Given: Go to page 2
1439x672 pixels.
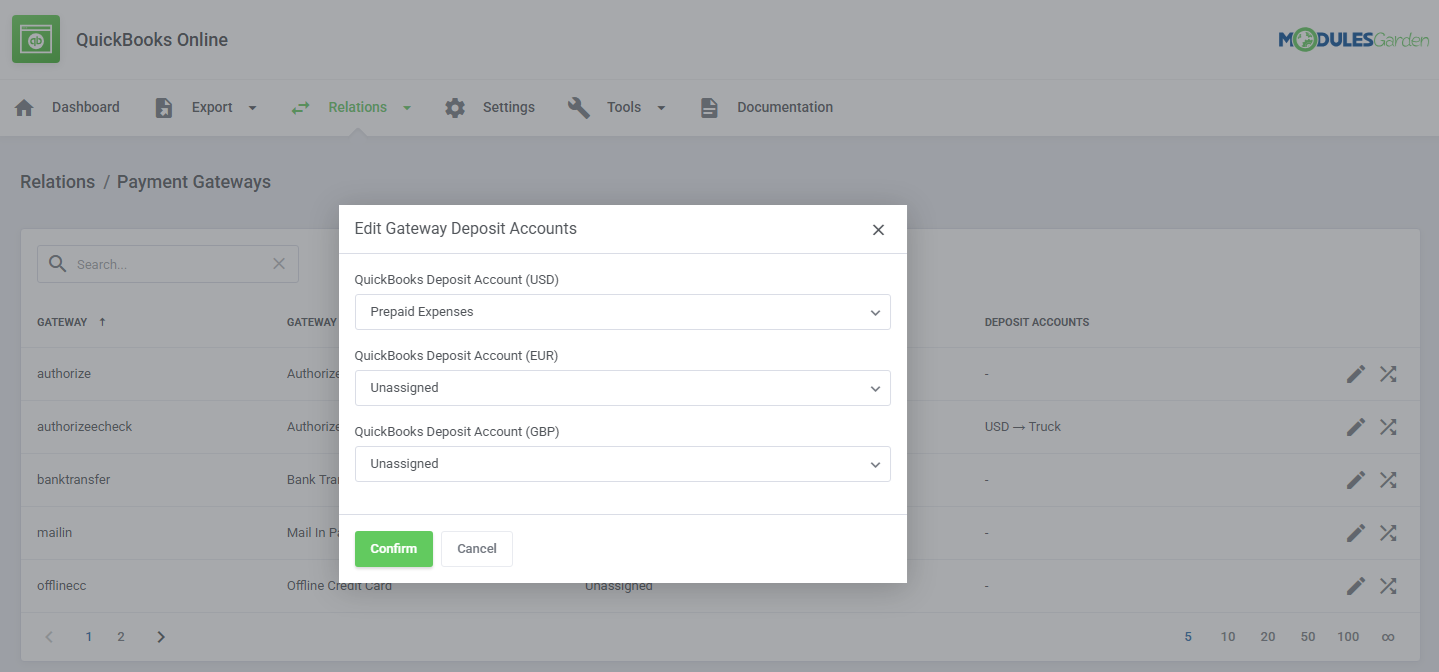Looking at the screenshot, I should tap(121, 637).
